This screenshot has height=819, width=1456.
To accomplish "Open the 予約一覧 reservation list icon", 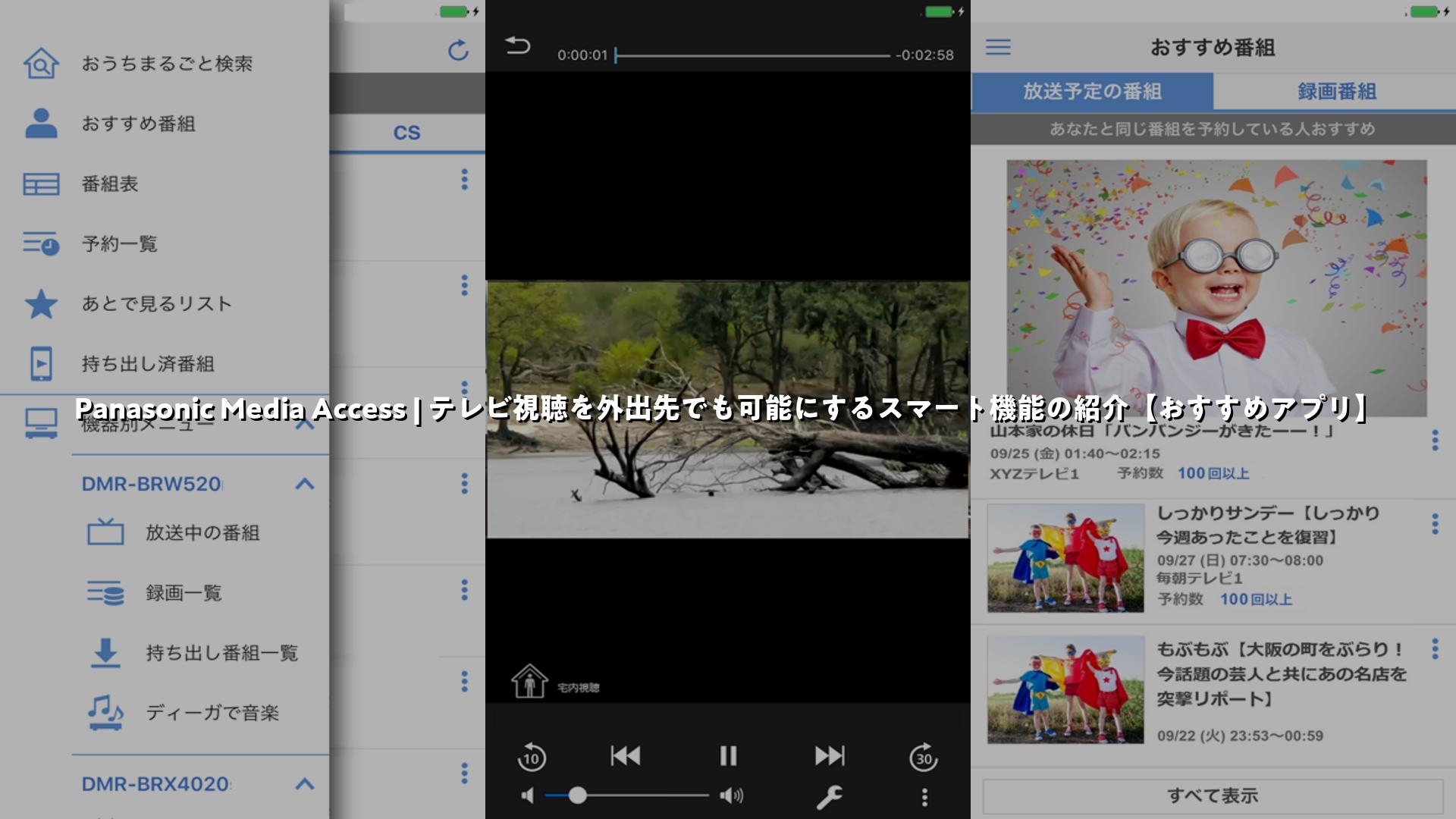I will pyautogui.click(x=41, y=243).
